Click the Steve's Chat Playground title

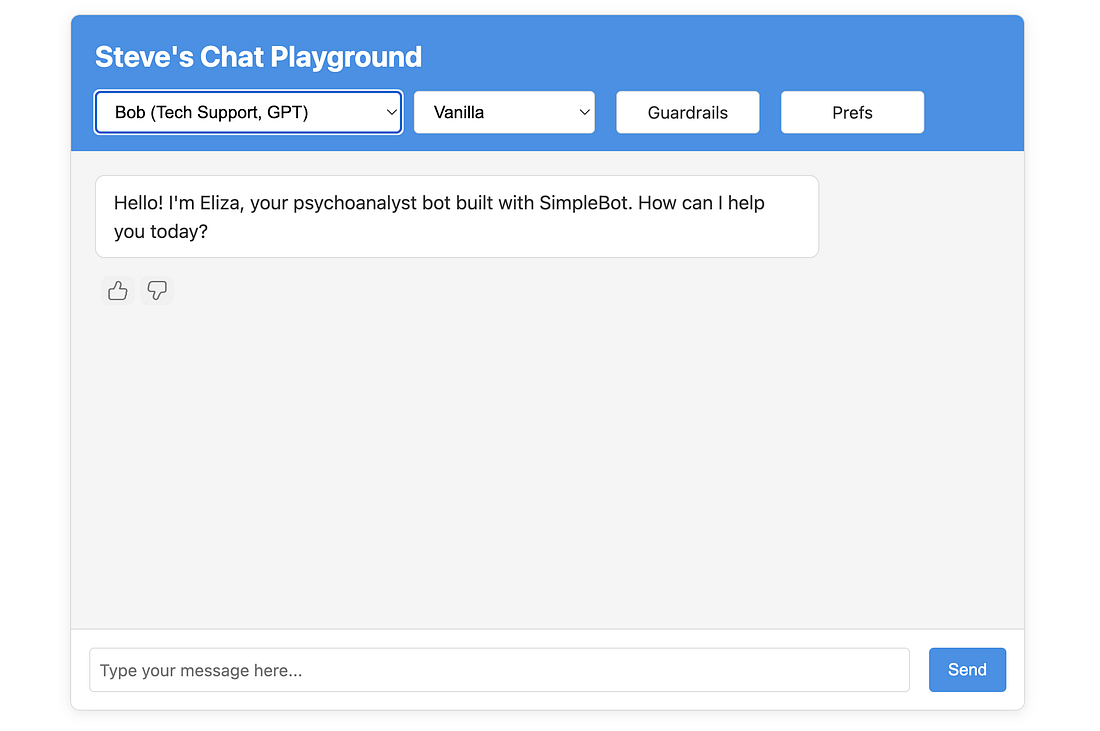coord(258,57)
